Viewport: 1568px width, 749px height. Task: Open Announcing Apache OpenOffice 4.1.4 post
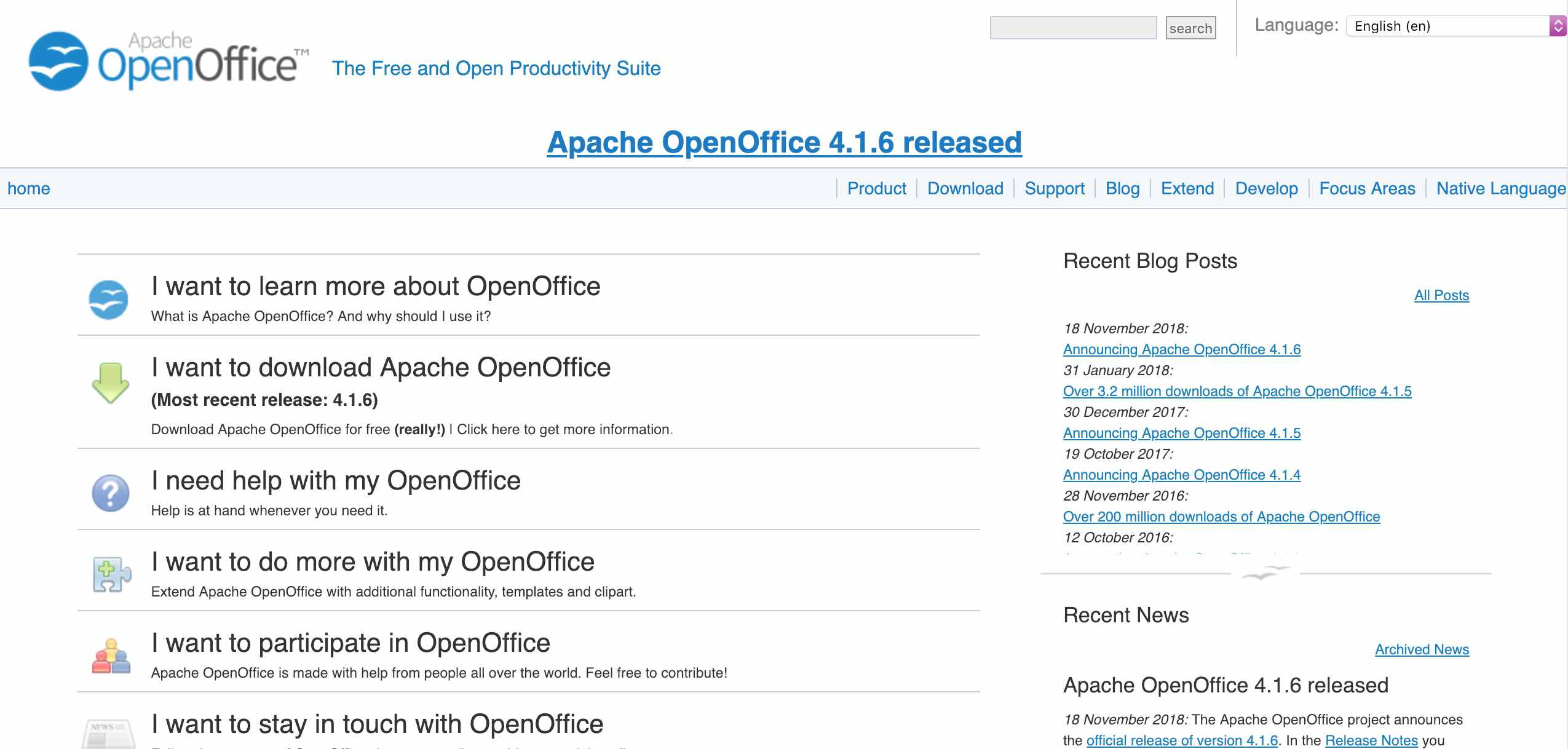pyautogui.click(x=1182, y=475)
